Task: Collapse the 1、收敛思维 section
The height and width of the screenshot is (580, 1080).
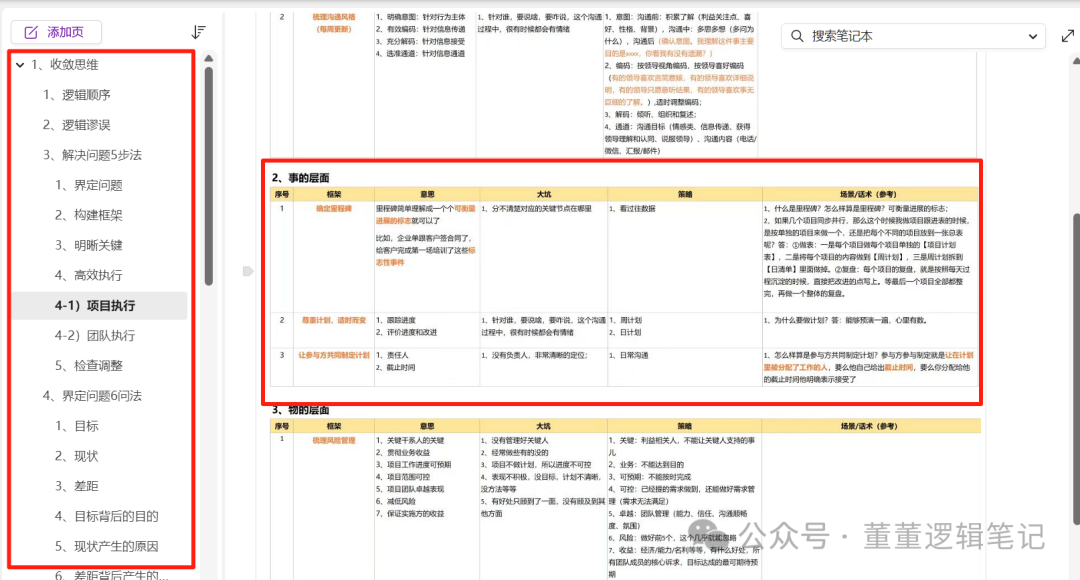Action: (20, 65)
